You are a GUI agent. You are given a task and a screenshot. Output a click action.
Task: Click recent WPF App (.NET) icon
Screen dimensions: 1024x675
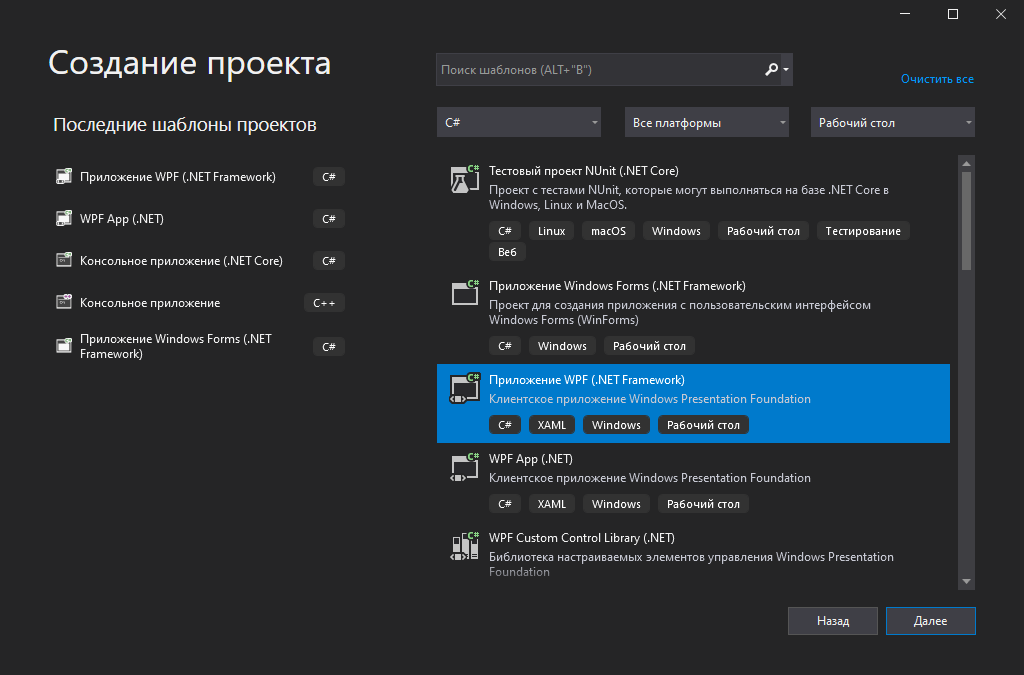point(63,218)
